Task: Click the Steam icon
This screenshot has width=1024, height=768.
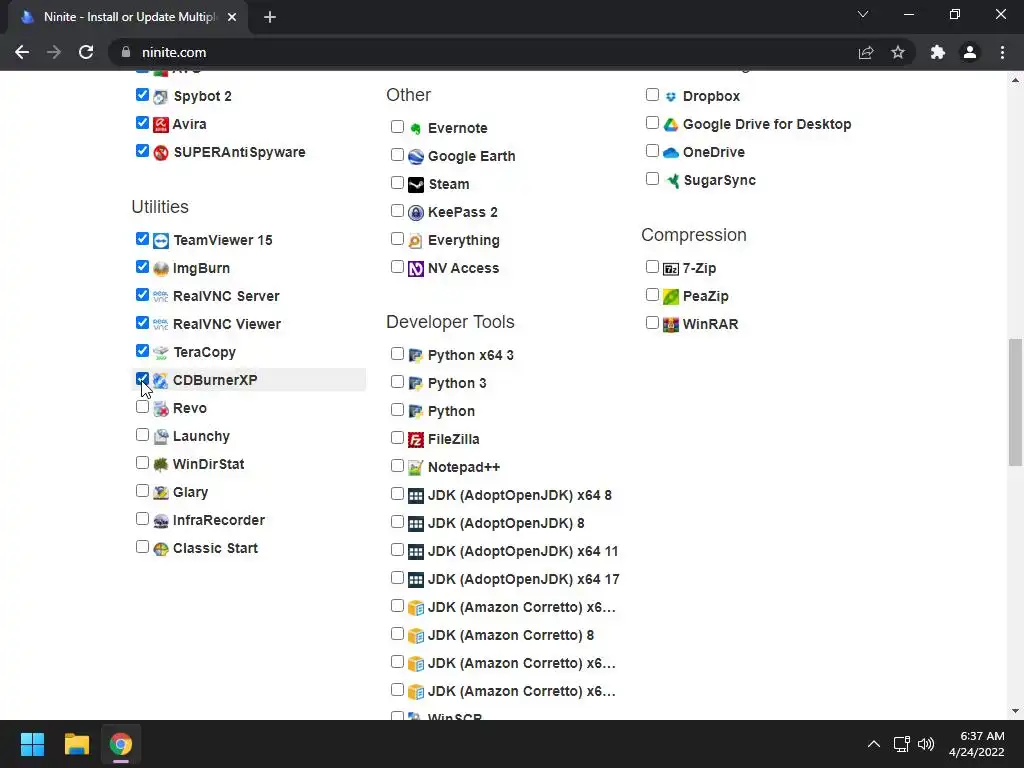Action: [x=416, y=185]
